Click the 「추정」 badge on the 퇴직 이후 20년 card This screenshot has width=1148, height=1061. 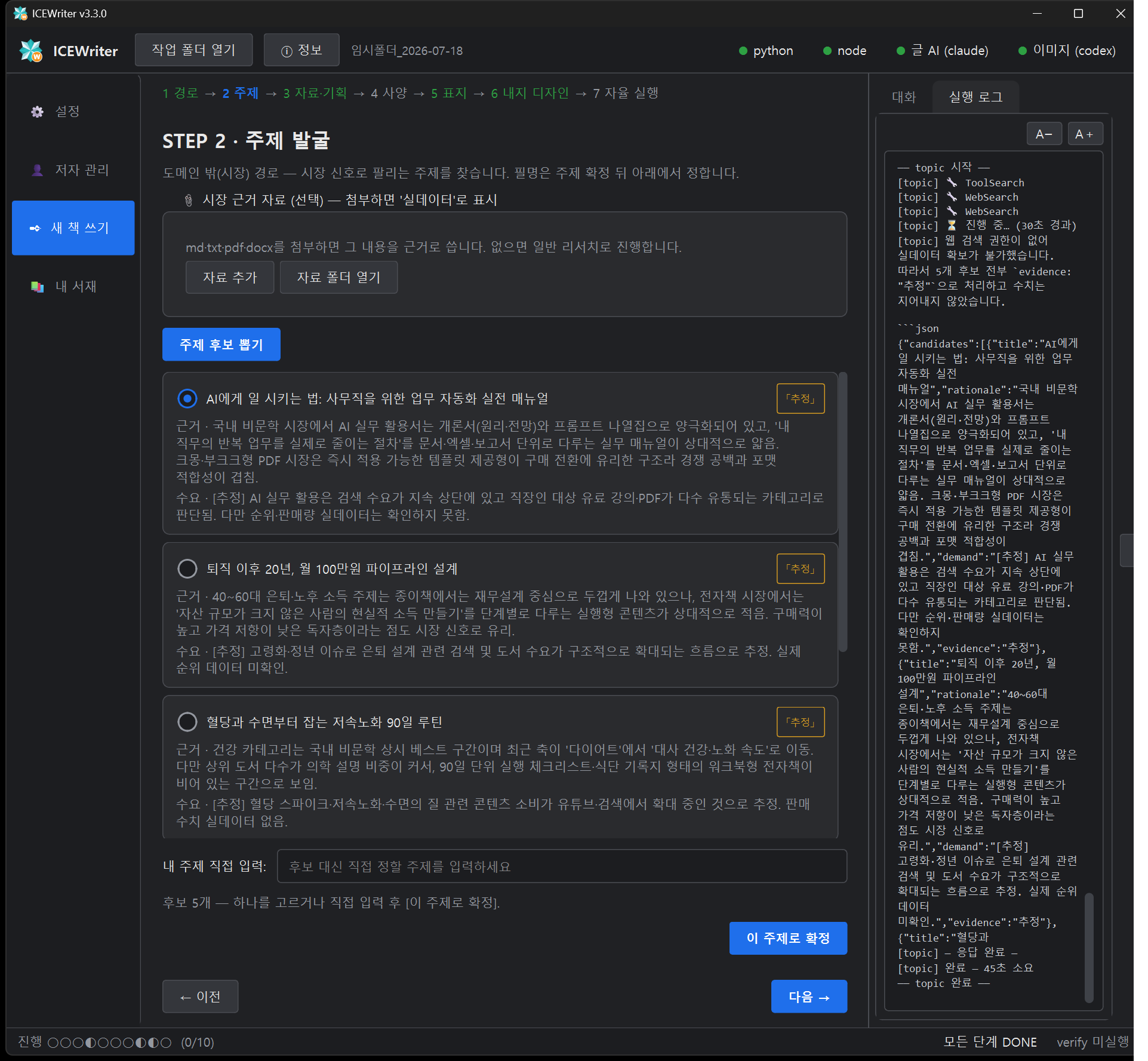click(801, 568)
